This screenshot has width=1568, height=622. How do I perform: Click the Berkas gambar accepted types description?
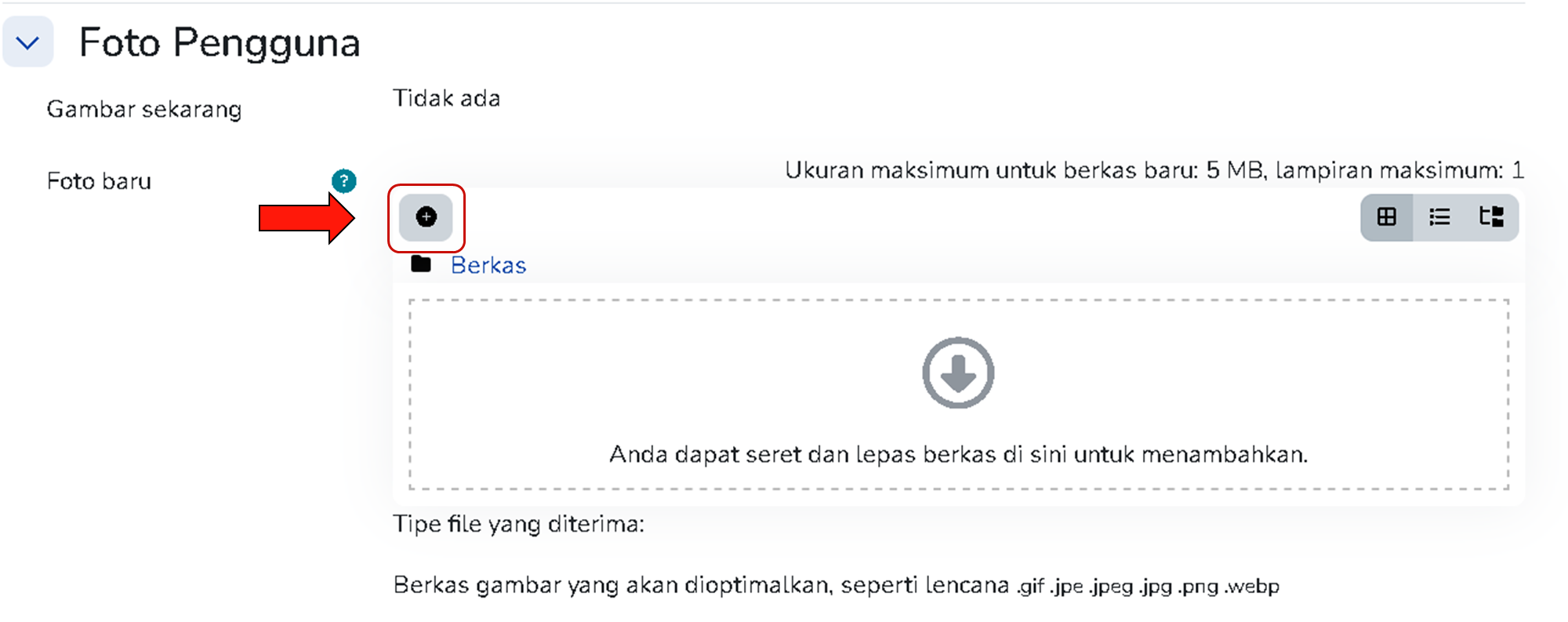700,585
